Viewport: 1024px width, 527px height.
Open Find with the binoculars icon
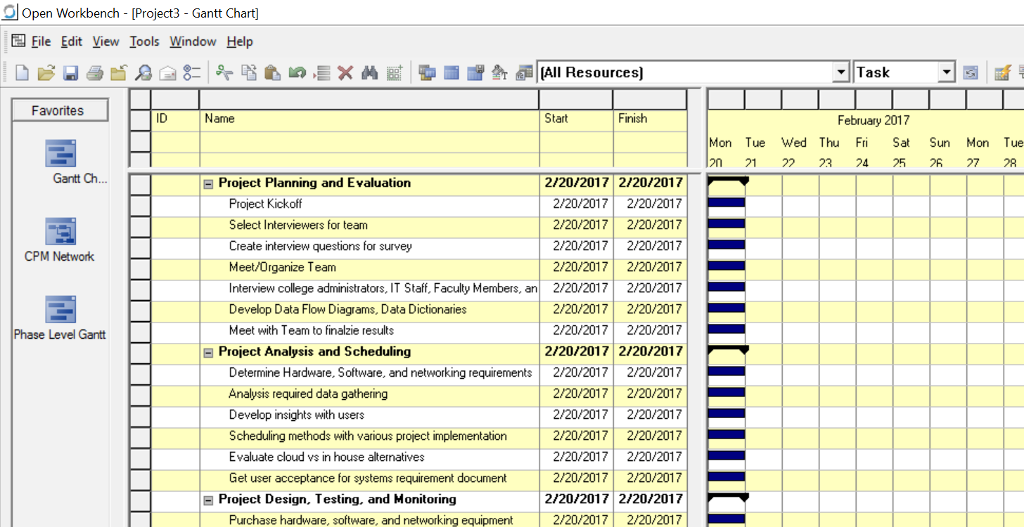point(370,72)
